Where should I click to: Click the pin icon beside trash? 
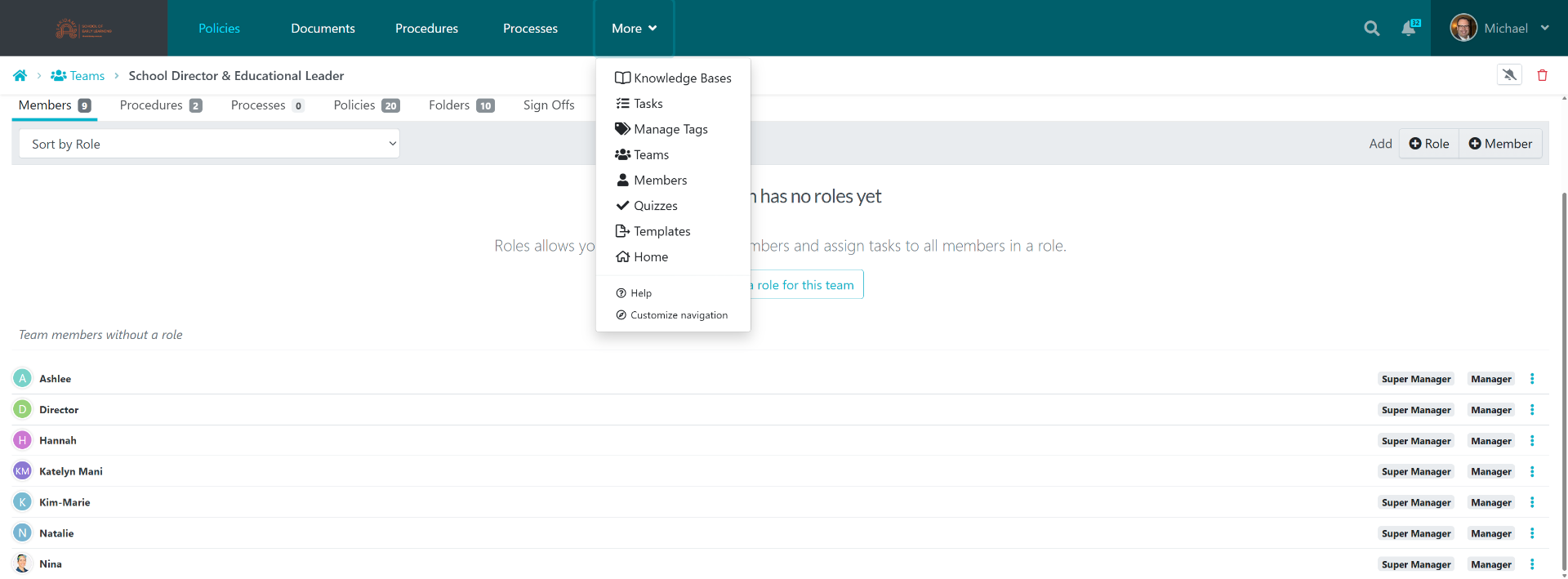tap(1509, 75)
